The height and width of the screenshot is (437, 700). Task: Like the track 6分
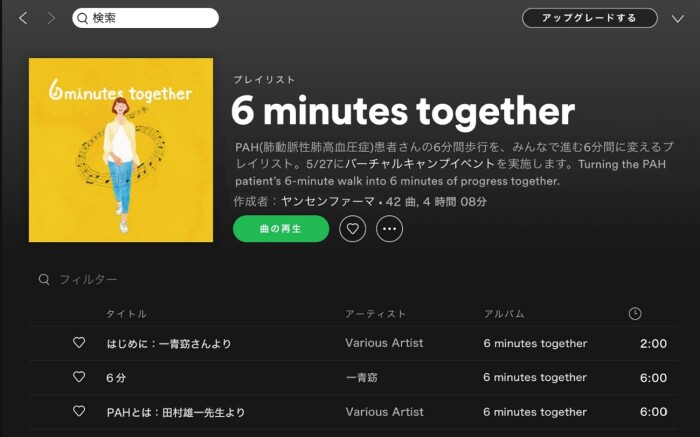point(79,377)
